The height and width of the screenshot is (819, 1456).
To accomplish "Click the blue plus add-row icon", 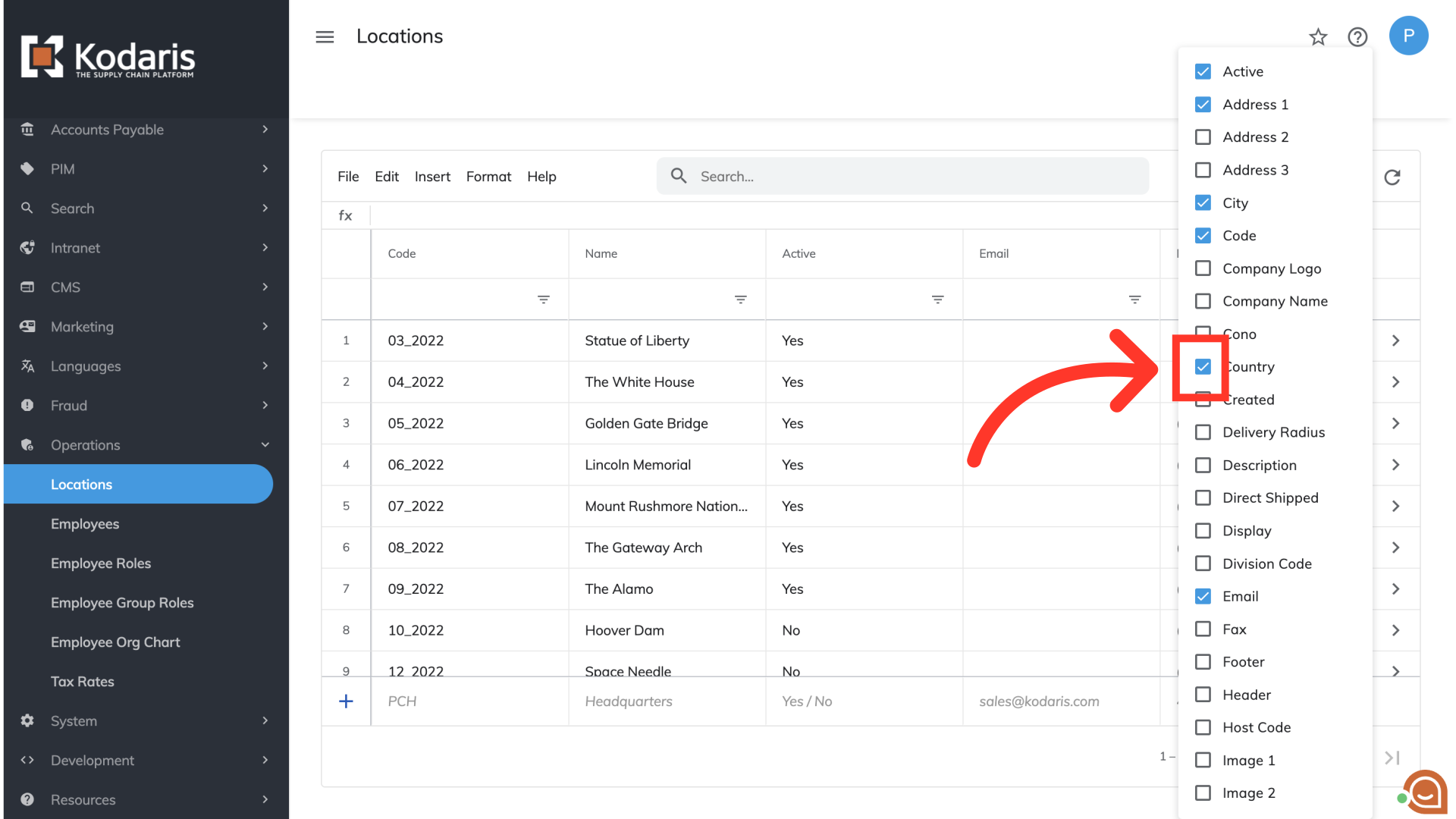I will click(346, 701).
